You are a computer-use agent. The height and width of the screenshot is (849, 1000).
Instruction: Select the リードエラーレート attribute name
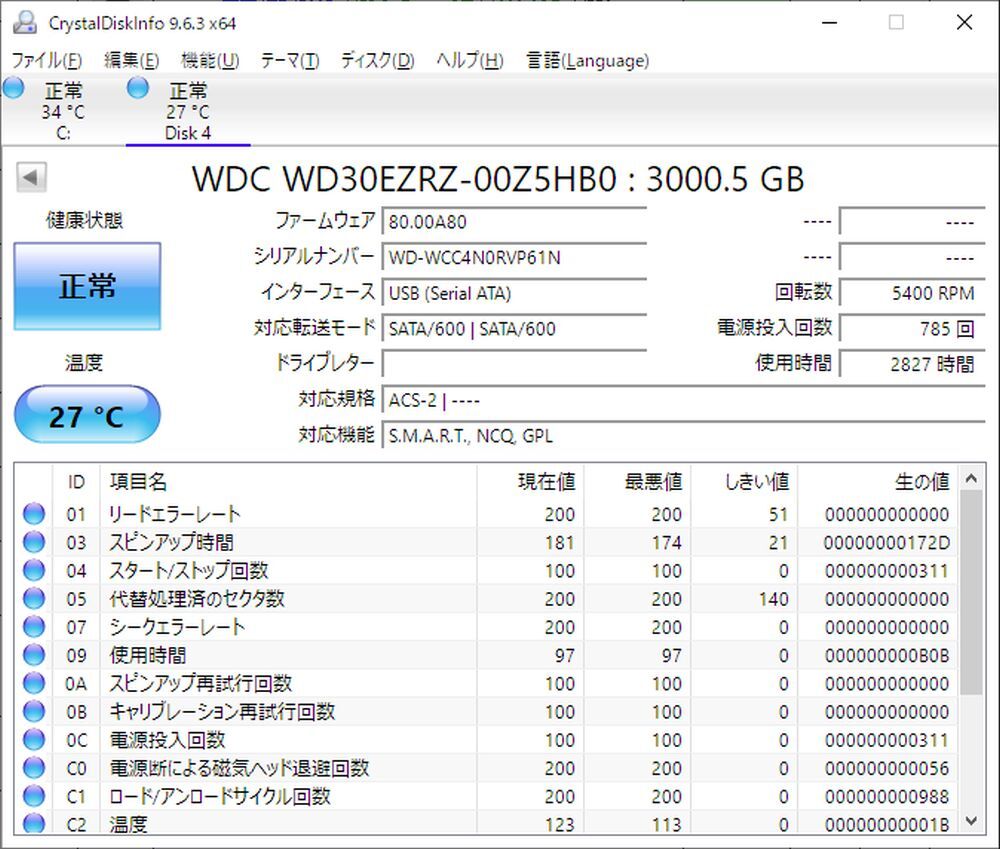click(174, 514)
